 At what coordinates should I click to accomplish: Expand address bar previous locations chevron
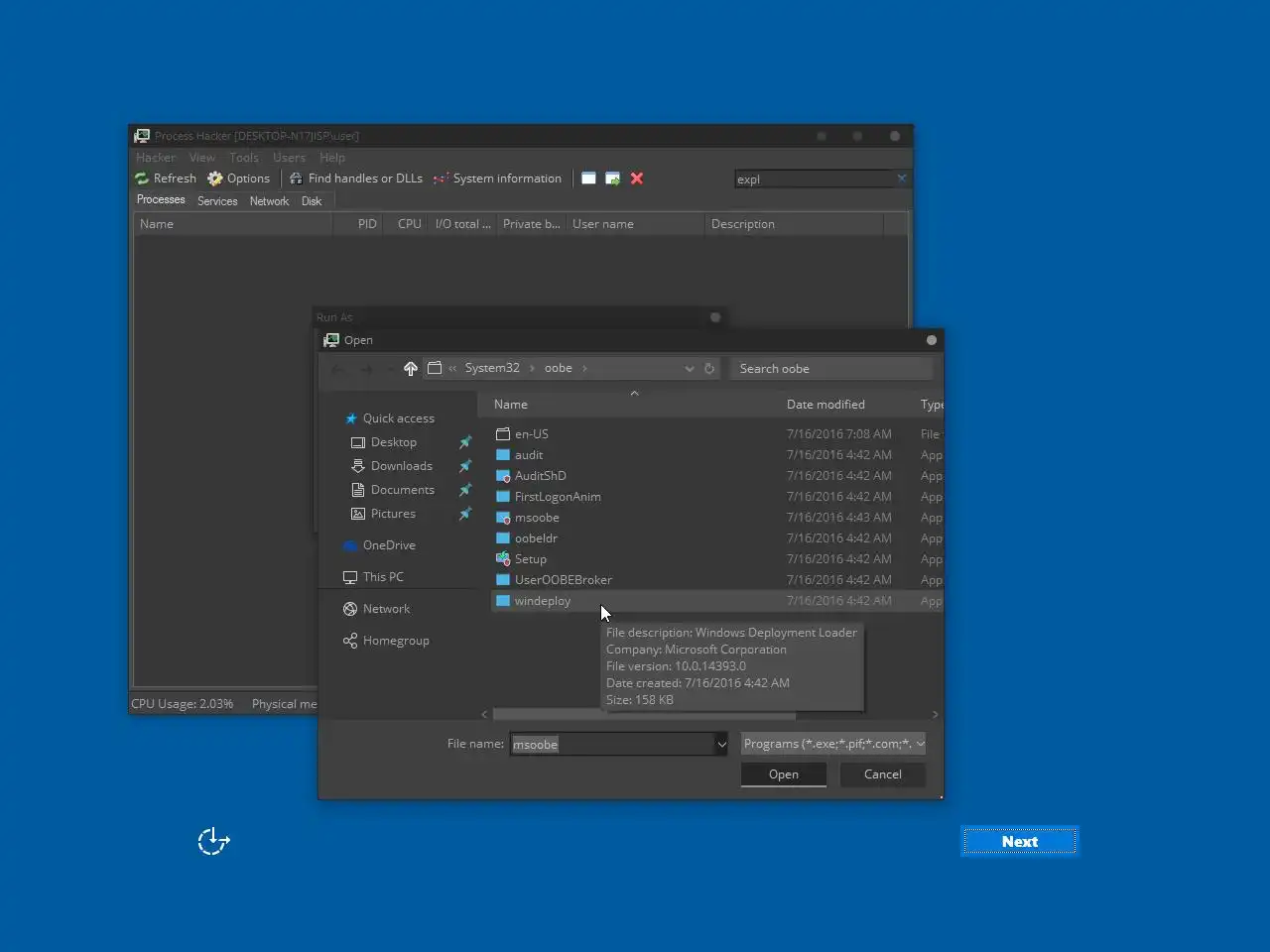pos(690,368)
